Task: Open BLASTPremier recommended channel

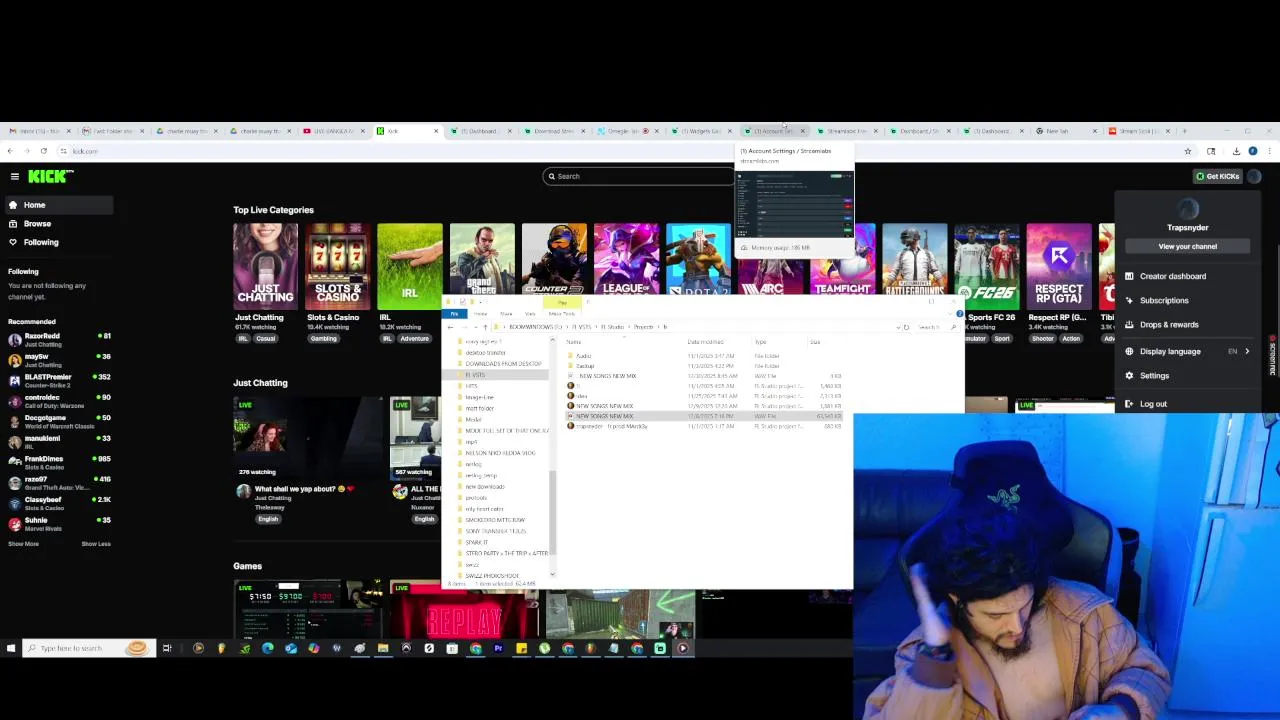Action: 60,381
